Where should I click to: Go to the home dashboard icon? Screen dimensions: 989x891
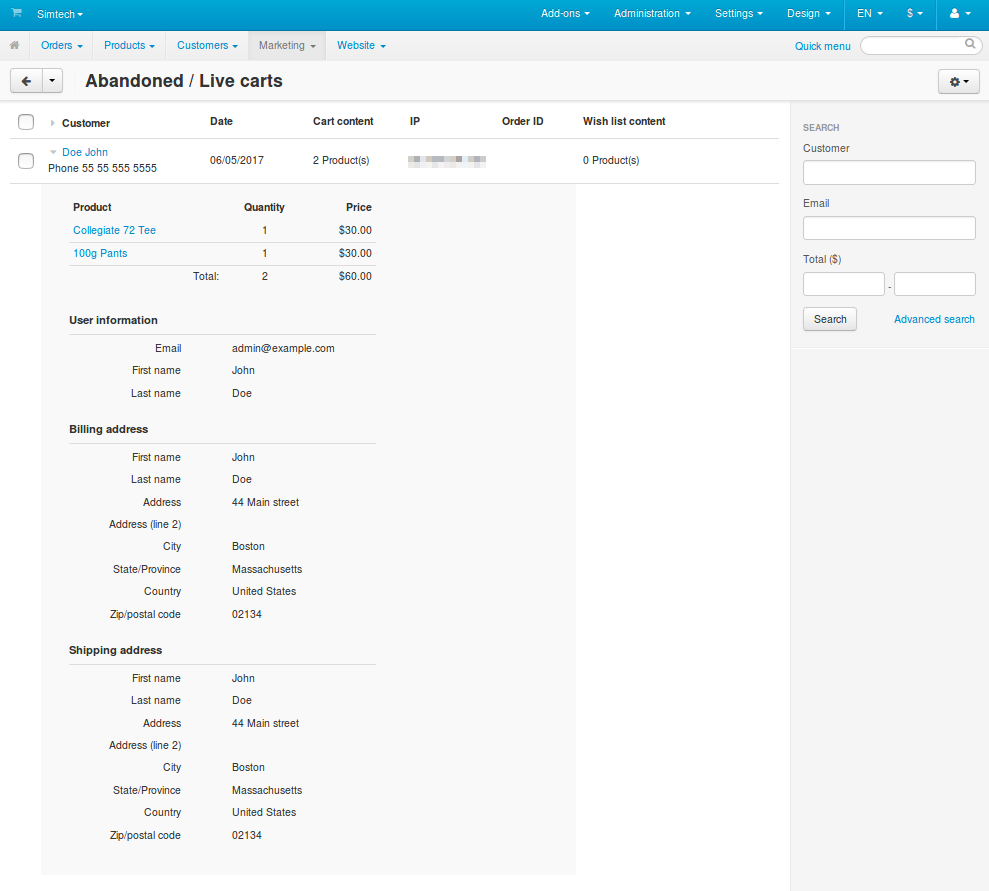pos(15,45)
